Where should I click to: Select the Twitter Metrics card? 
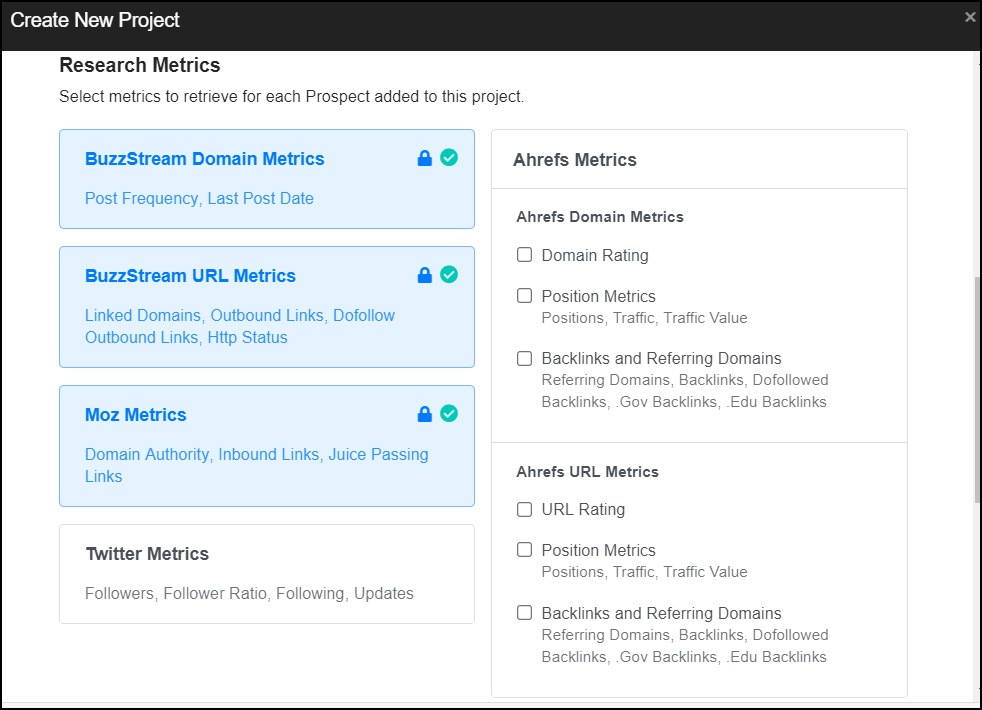click(x=267, y=574)
